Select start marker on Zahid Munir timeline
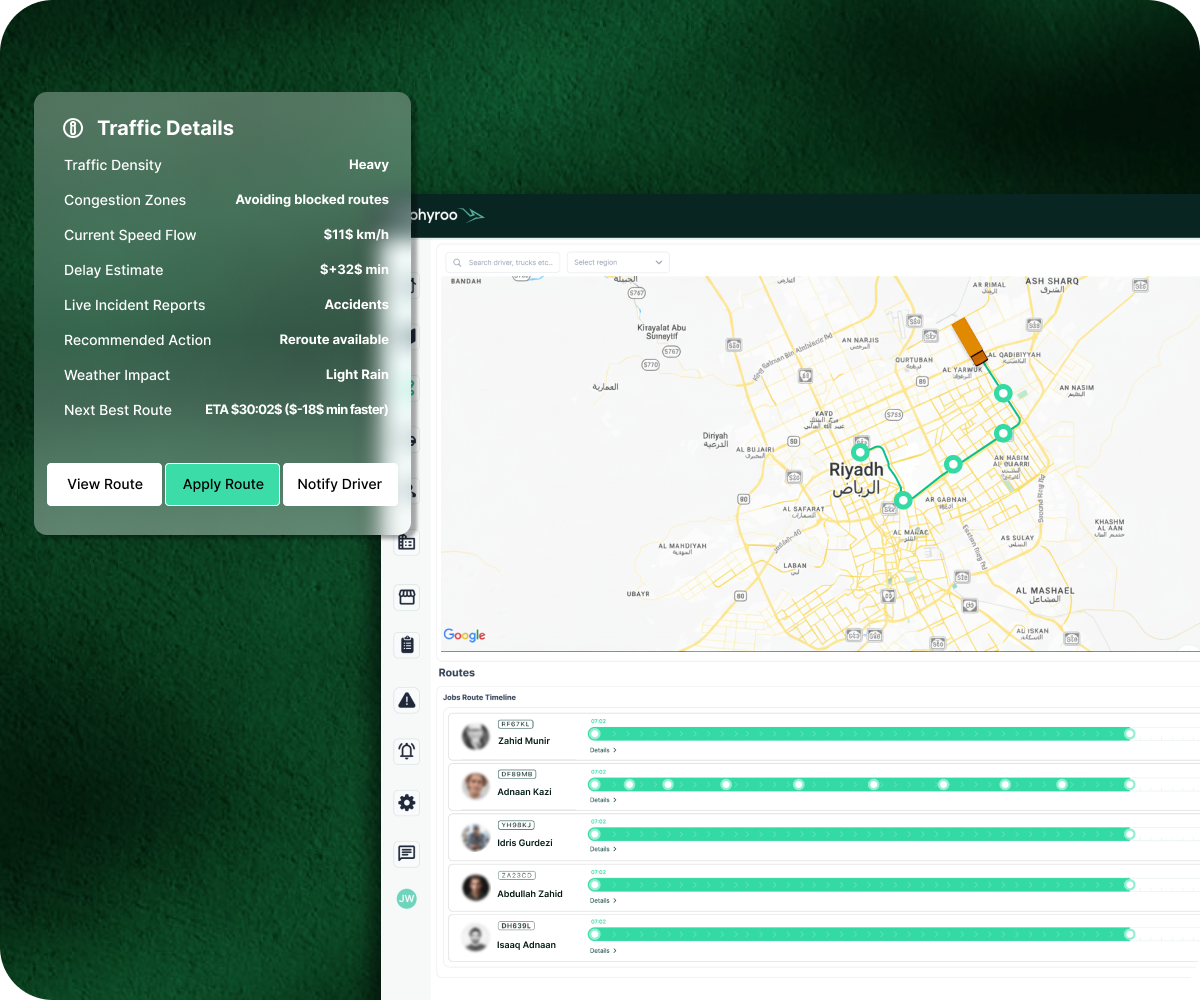The height and width of the screenshot is (1000, 1200). coord(595,734)
